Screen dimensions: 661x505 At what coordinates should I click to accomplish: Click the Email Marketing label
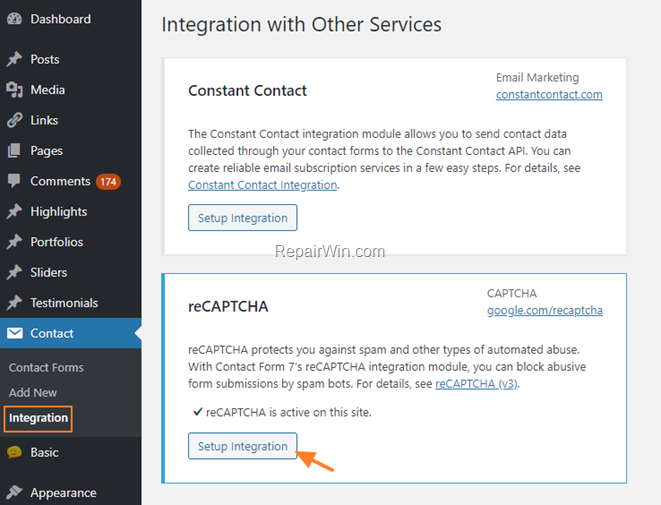[537, 78]
